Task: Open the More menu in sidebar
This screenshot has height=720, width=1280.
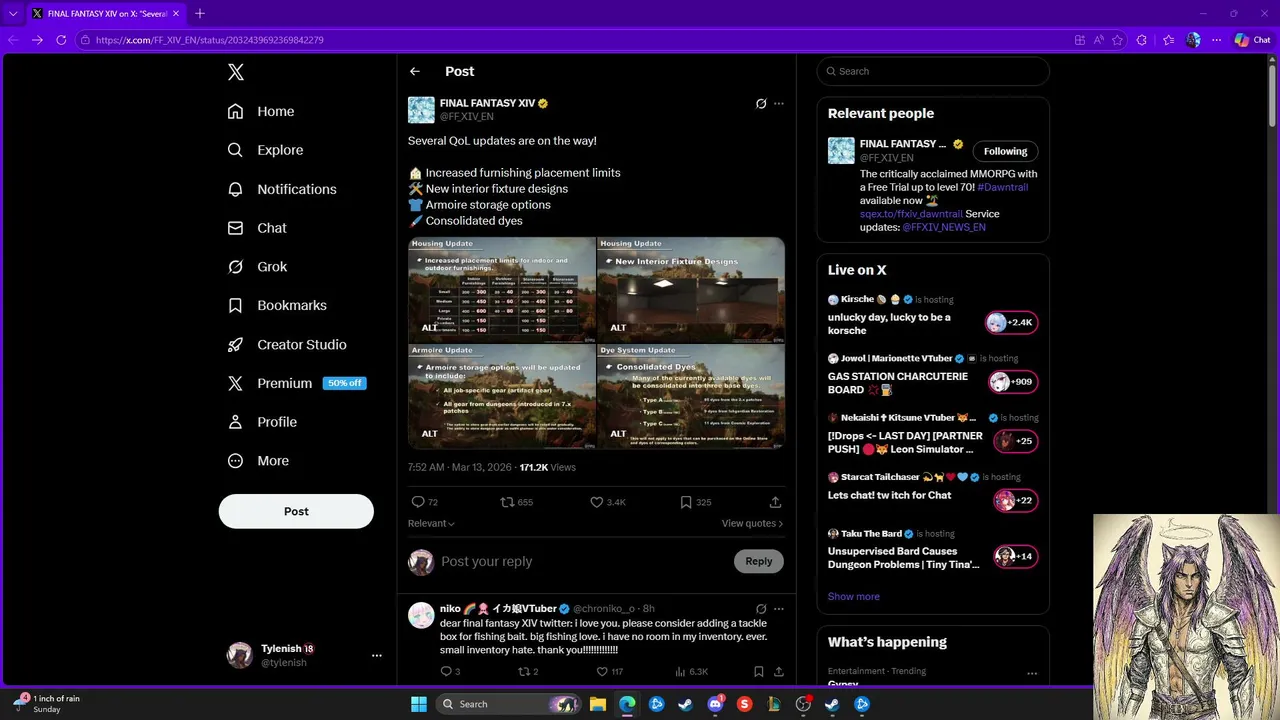Action: tap(258, 461)
